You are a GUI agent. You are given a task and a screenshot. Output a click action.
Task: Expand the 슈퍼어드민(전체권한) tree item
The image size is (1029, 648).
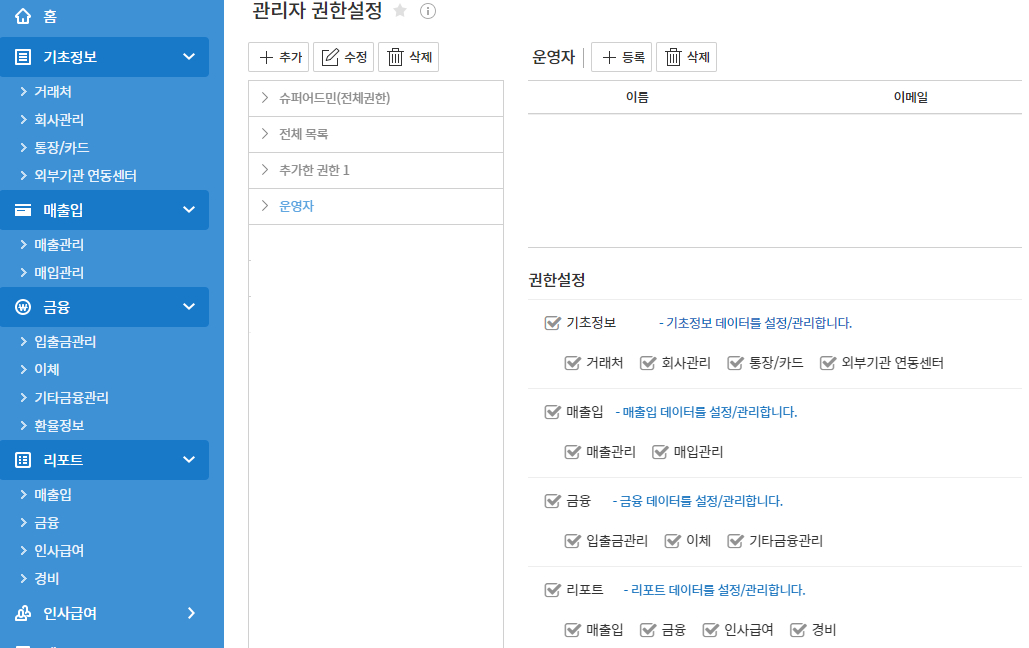[265, 98]
